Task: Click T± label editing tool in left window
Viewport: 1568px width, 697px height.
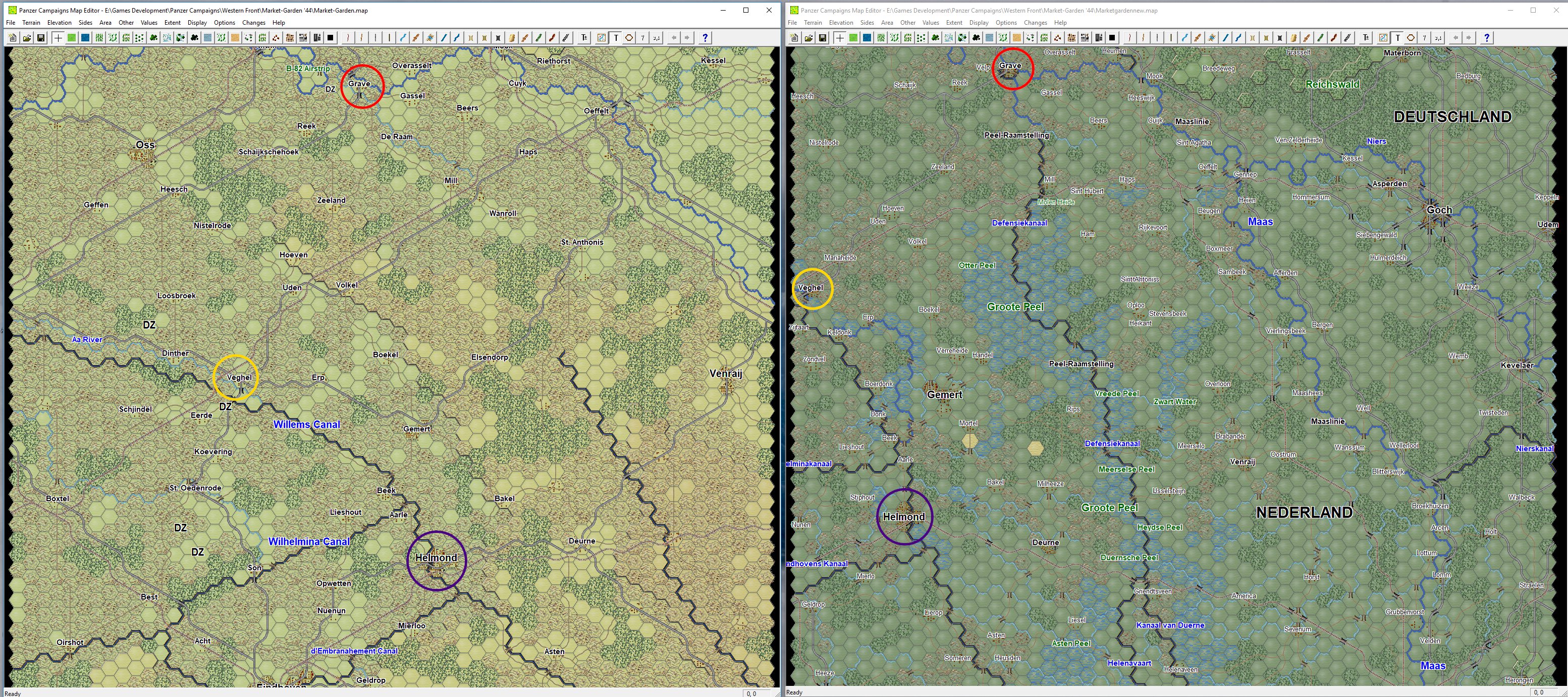Action: point(584,38)
